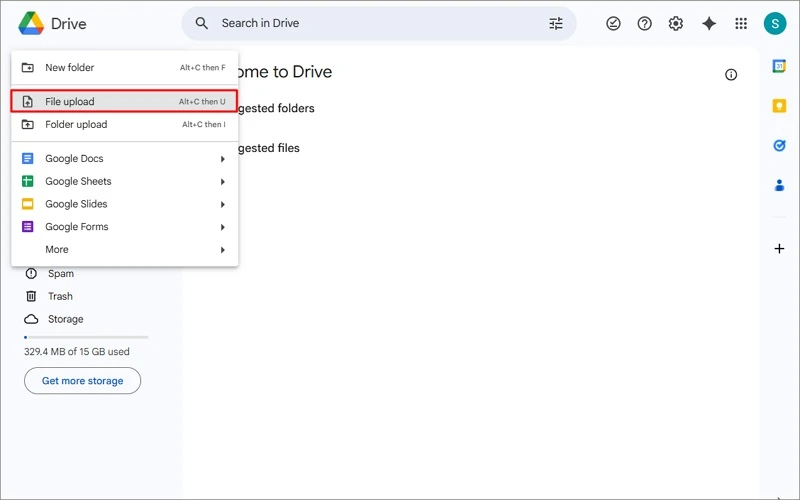
Task: Click the view details info icon
Action: [x=731, y=75]
